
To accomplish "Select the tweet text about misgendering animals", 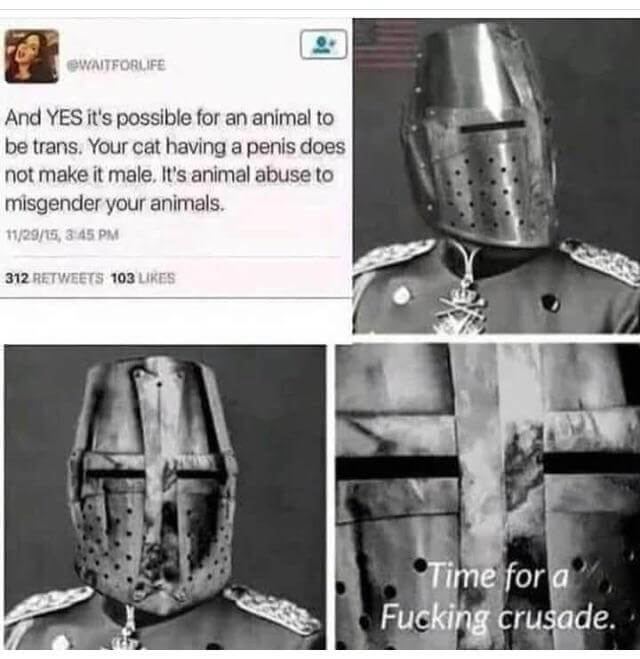I will click(175, 161).
